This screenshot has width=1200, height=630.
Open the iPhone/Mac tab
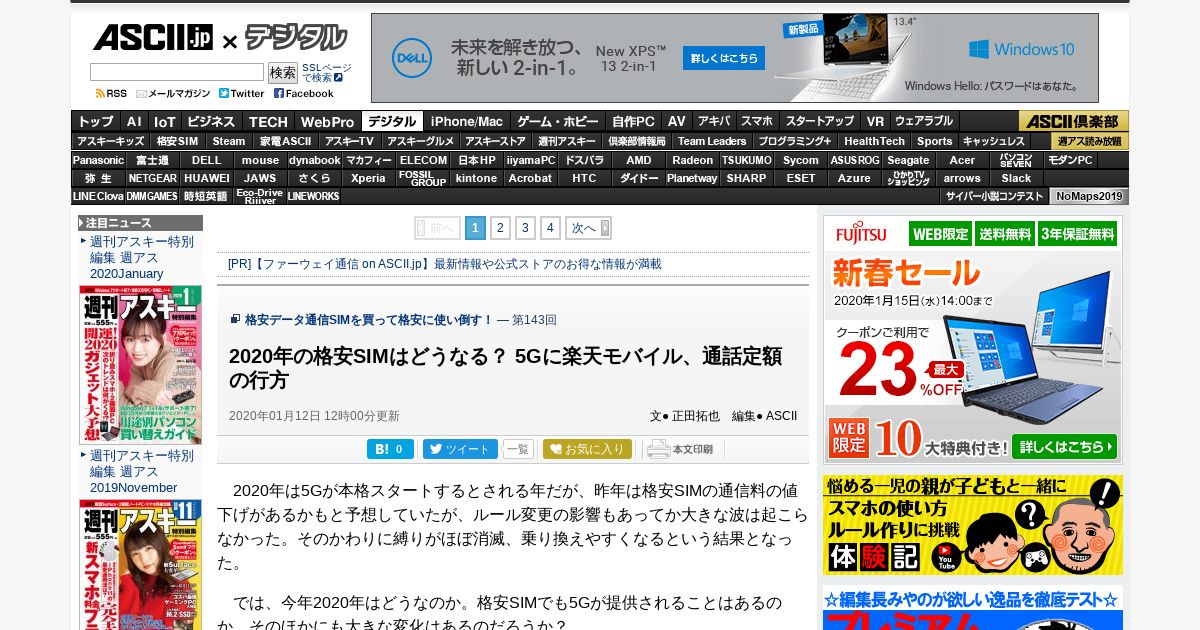coord(467,121)
